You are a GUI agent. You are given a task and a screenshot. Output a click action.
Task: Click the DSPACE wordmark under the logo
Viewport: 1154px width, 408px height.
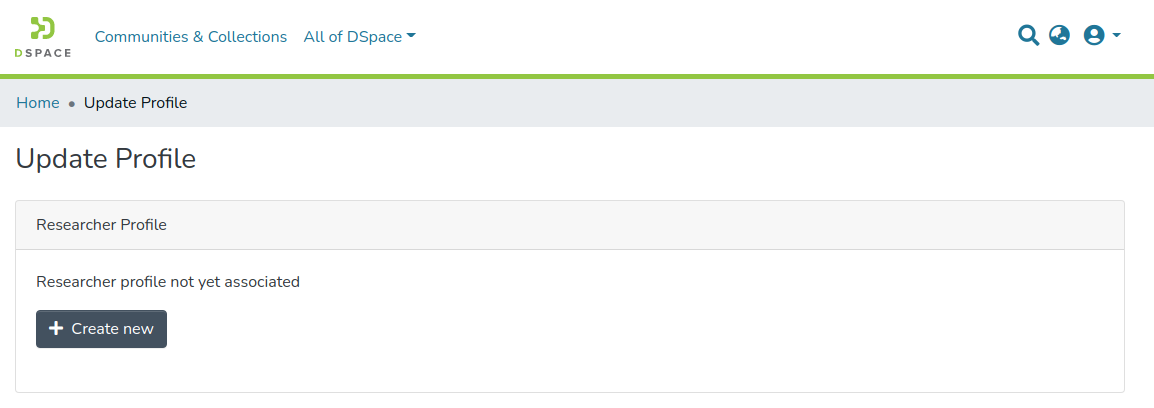(43, 53)
